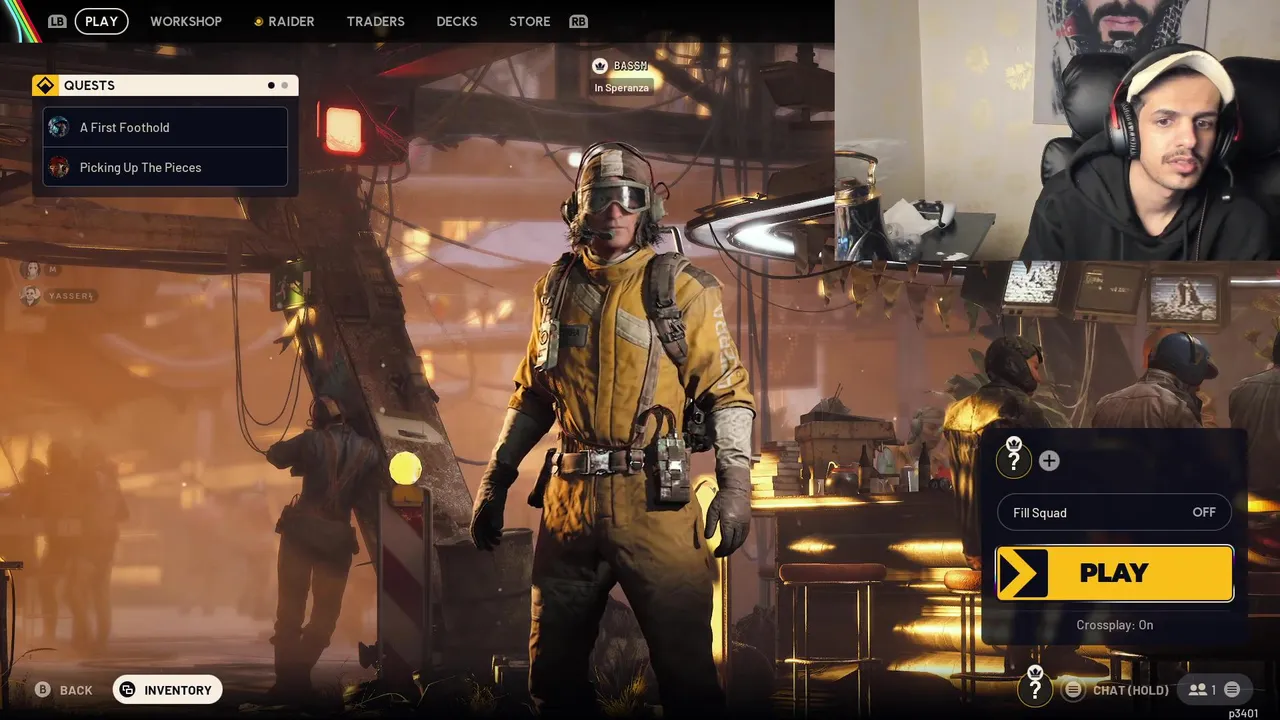Select the PLAY tab in top navigation
1280x720 pixels.
pyautogui.click(x=101, y=21)
